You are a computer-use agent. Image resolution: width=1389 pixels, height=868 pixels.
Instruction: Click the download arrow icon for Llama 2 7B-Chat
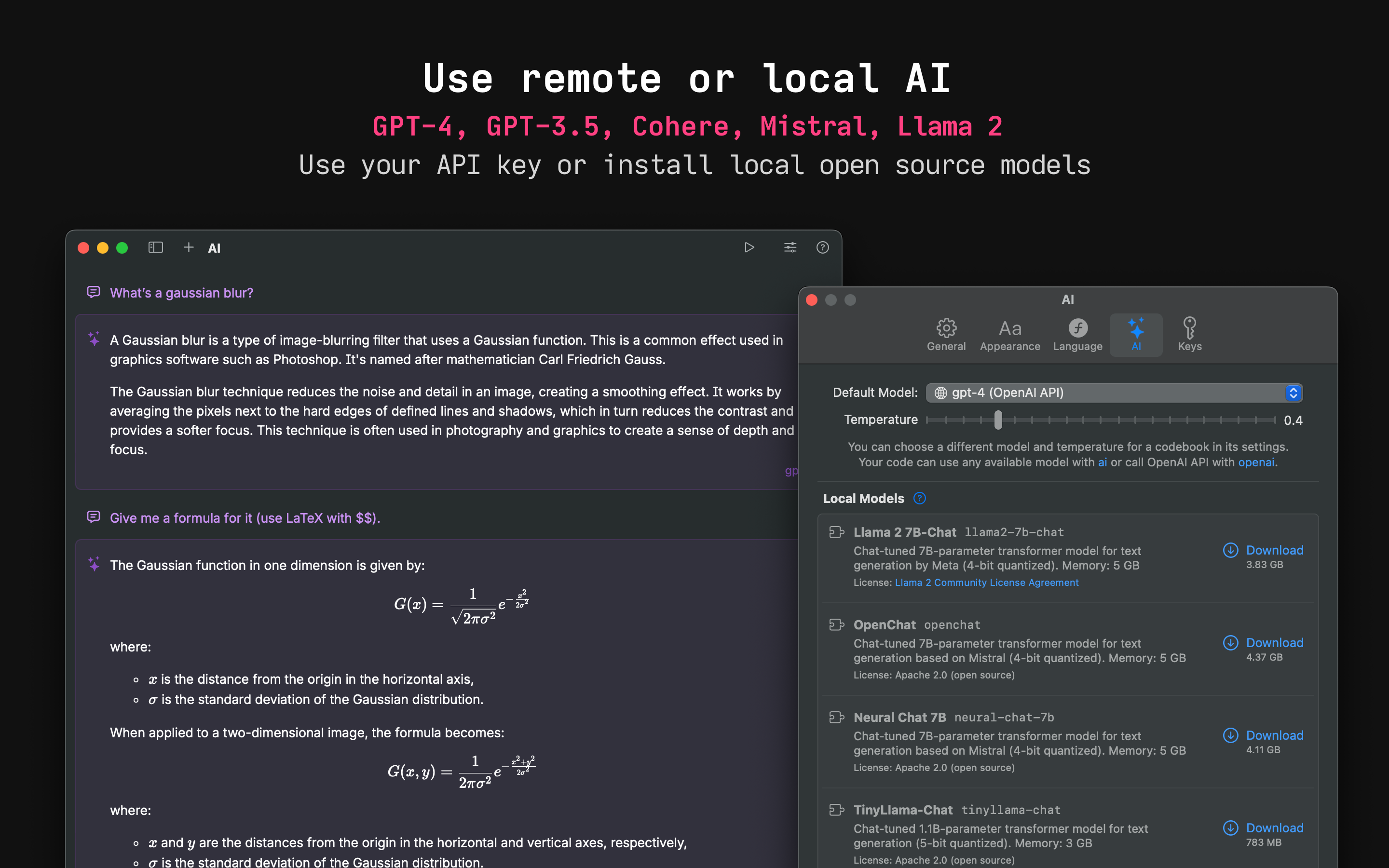tap(1231, 550)
